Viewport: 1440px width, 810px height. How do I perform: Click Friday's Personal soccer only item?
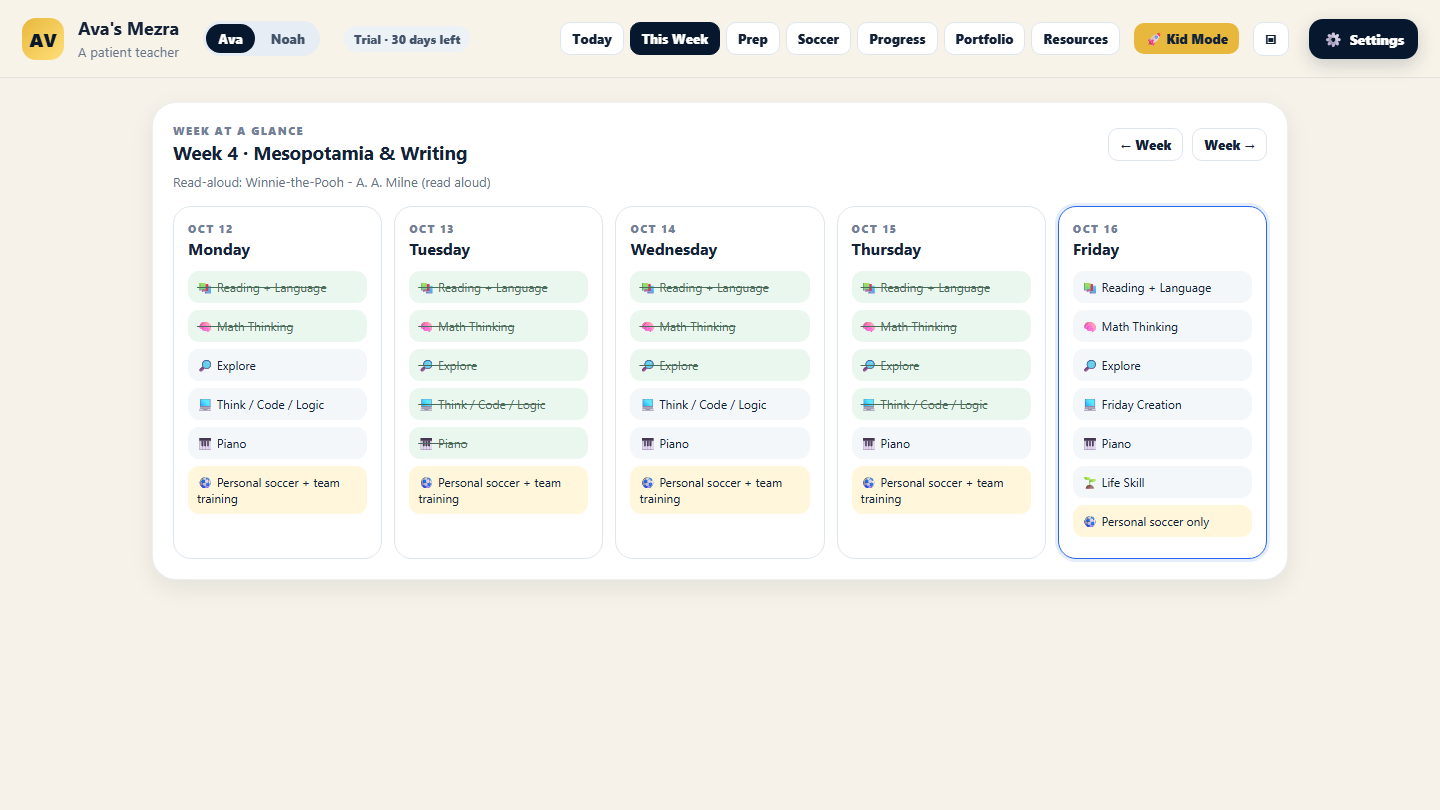tap(1162, 522)
